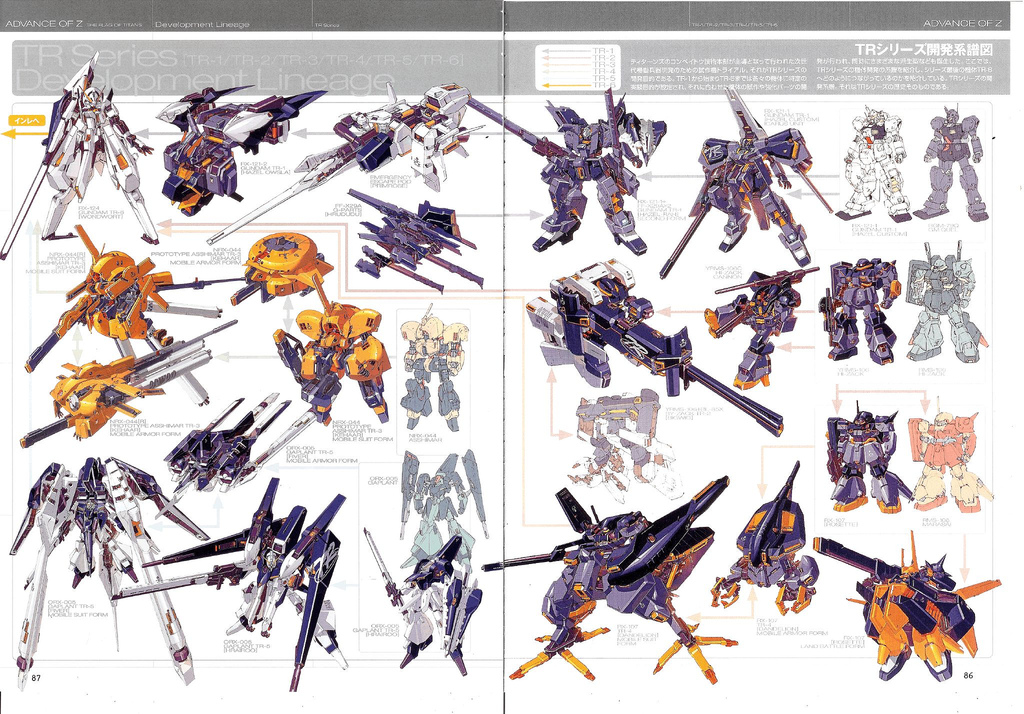Image resolution: width=1024 pixels, height=714 pixels.
Task: Select the FF-X29A G-Parts Hrududu illustration
Action: pyautogui.click(x=418, y=238)
